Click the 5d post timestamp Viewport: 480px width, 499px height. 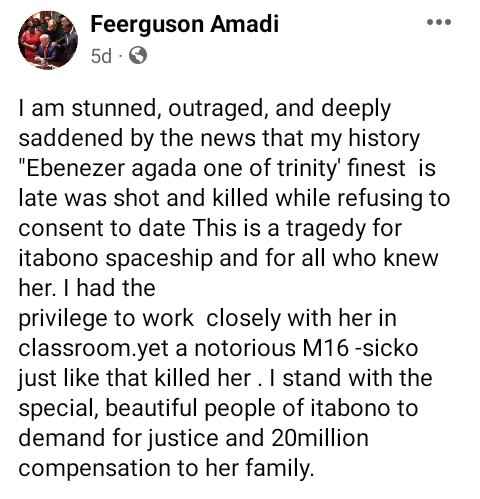[101, 56]
